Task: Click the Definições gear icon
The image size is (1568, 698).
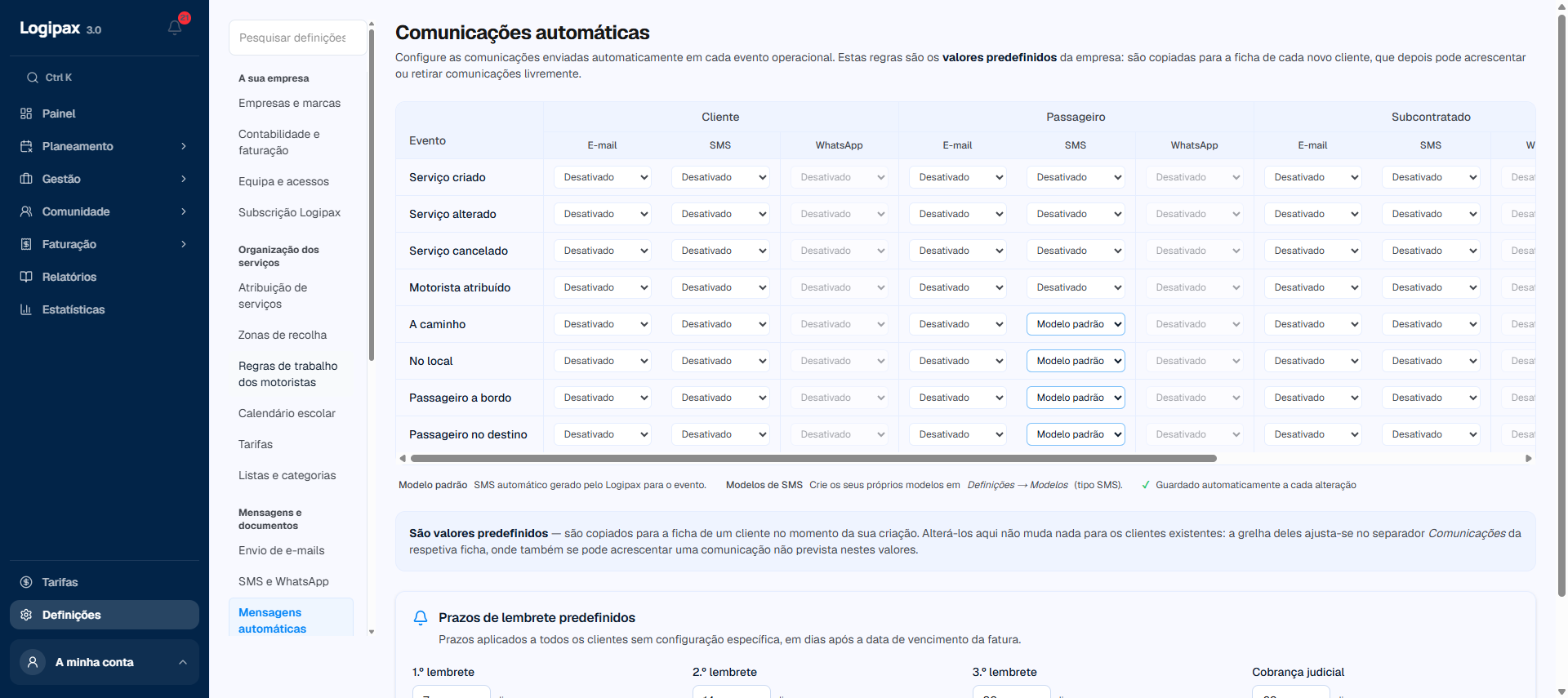Action: 26,615
